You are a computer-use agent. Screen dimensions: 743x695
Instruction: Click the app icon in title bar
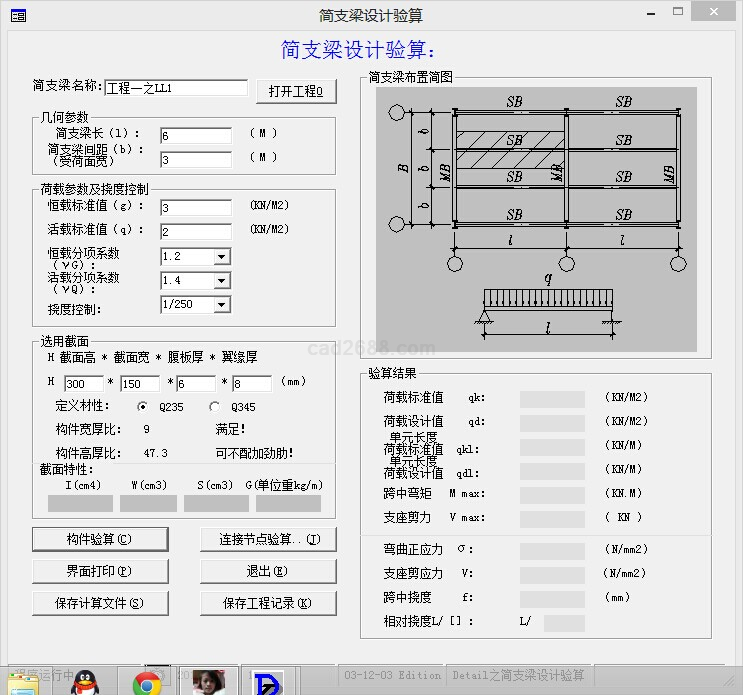click(18, 15)
